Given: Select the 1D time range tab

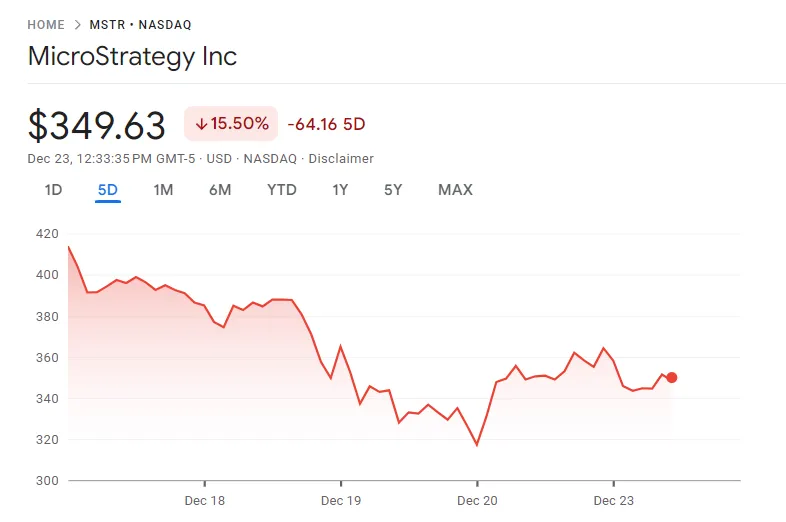Looking at the screenshot, I should click(x=53, y=190).
